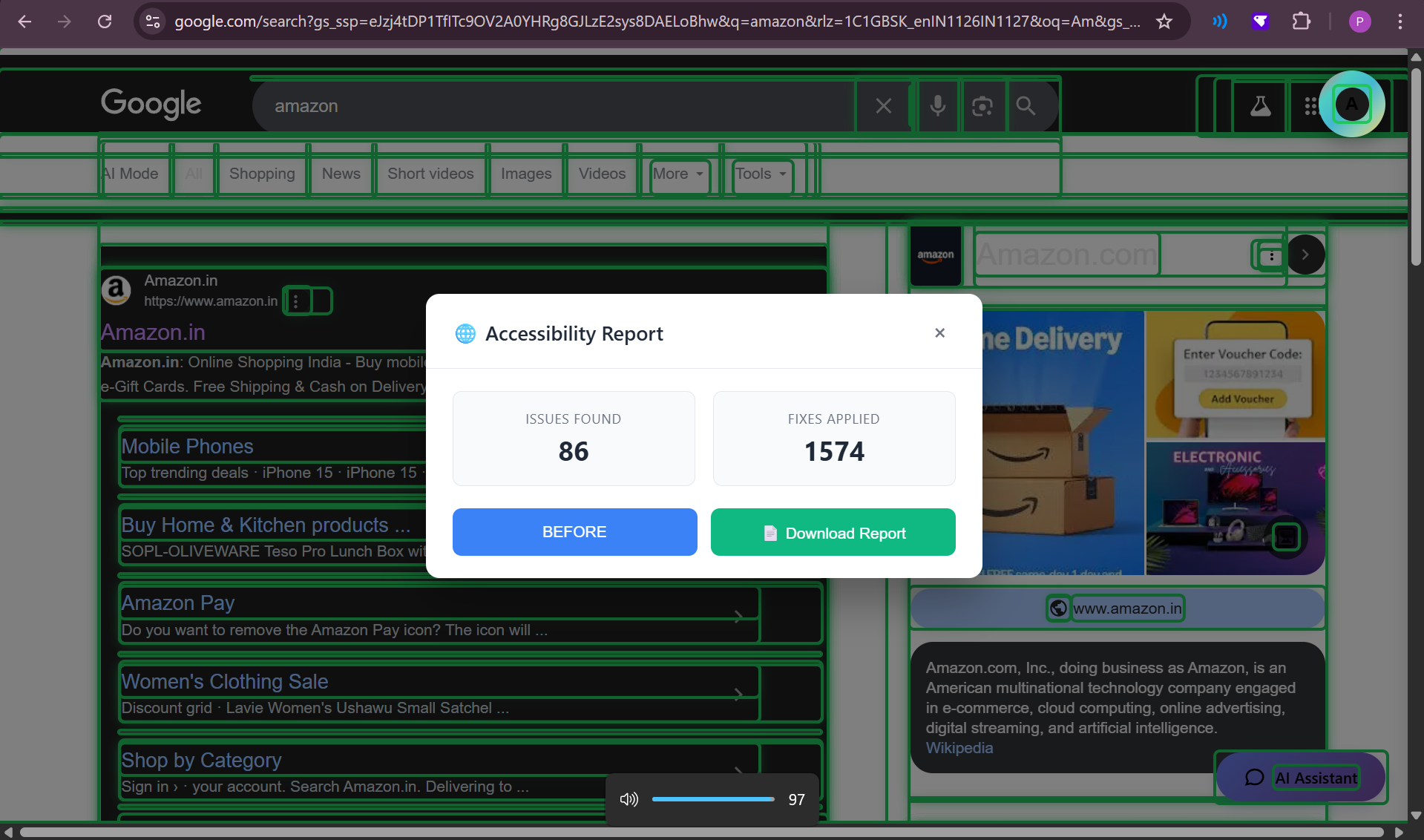The width and height of the screenshot is (1424, 840).
Task: Open site information icon in address bar
Action: click(152, 22)
